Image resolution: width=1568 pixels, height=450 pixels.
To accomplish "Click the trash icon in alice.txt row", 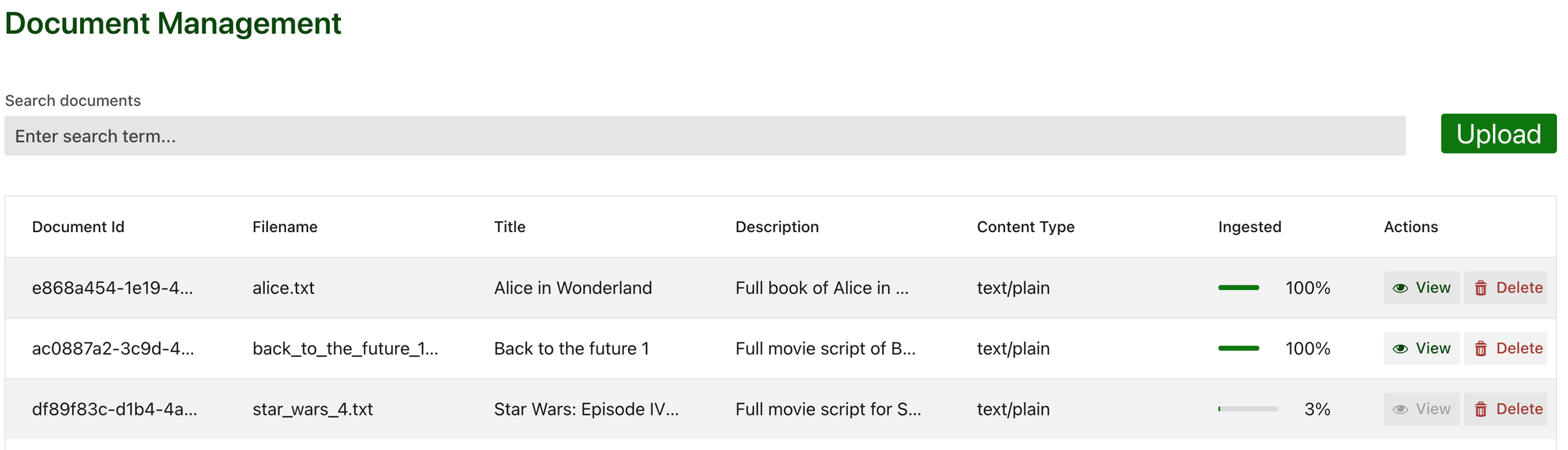I will point(1481,289).
